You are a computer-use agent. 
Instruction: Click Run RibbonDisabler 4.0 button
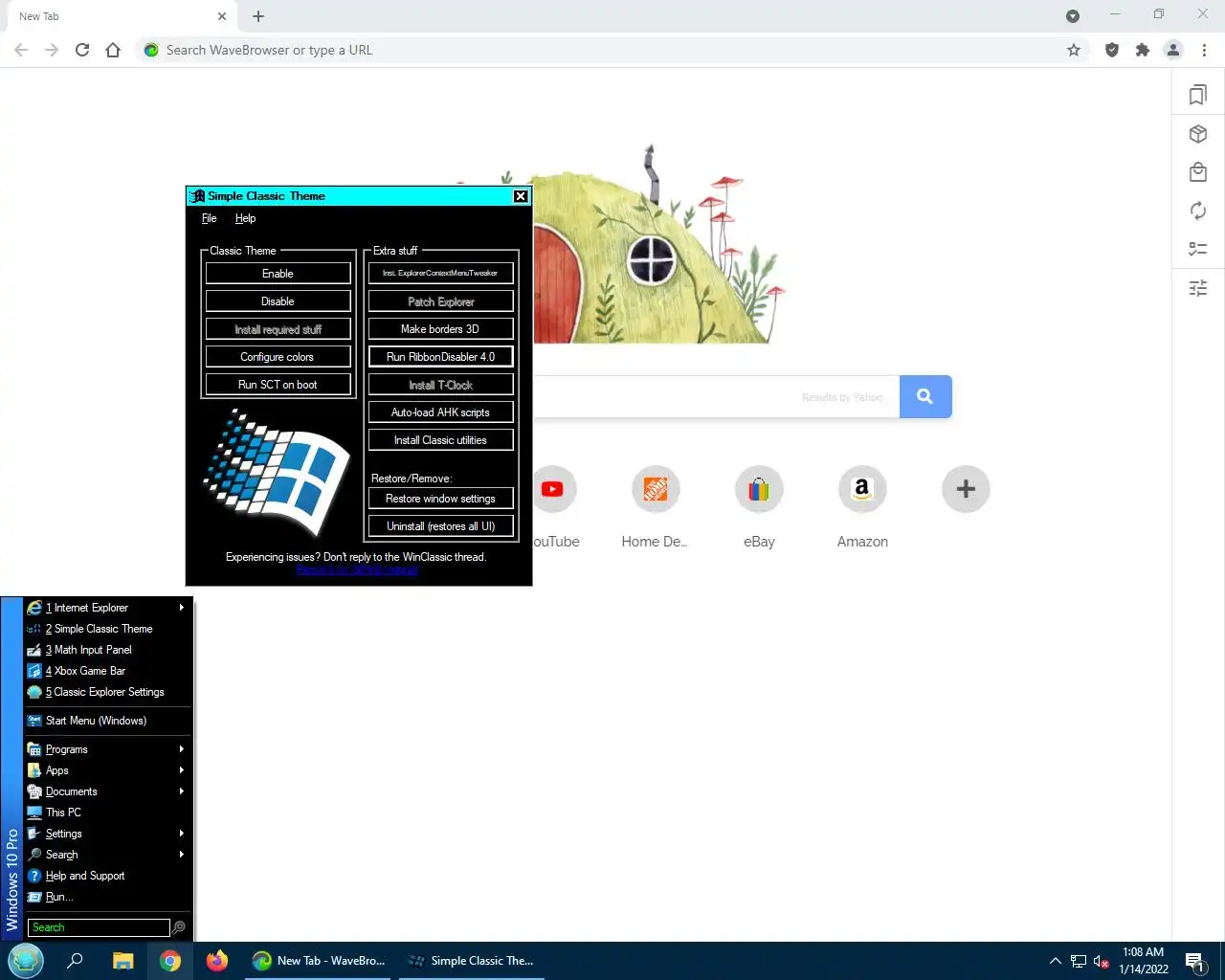click(440, 357)
